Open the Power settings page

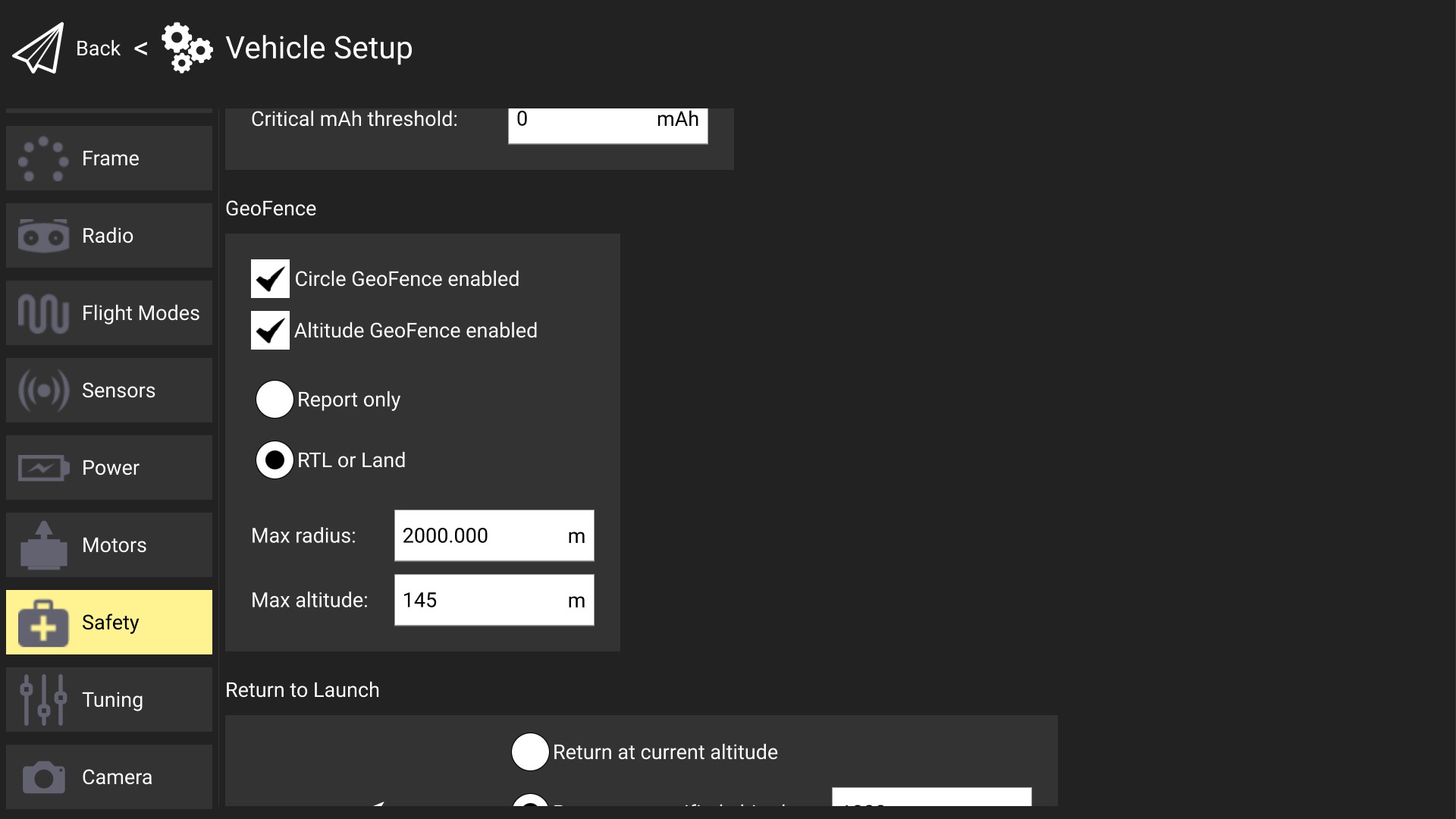[109, 468]
